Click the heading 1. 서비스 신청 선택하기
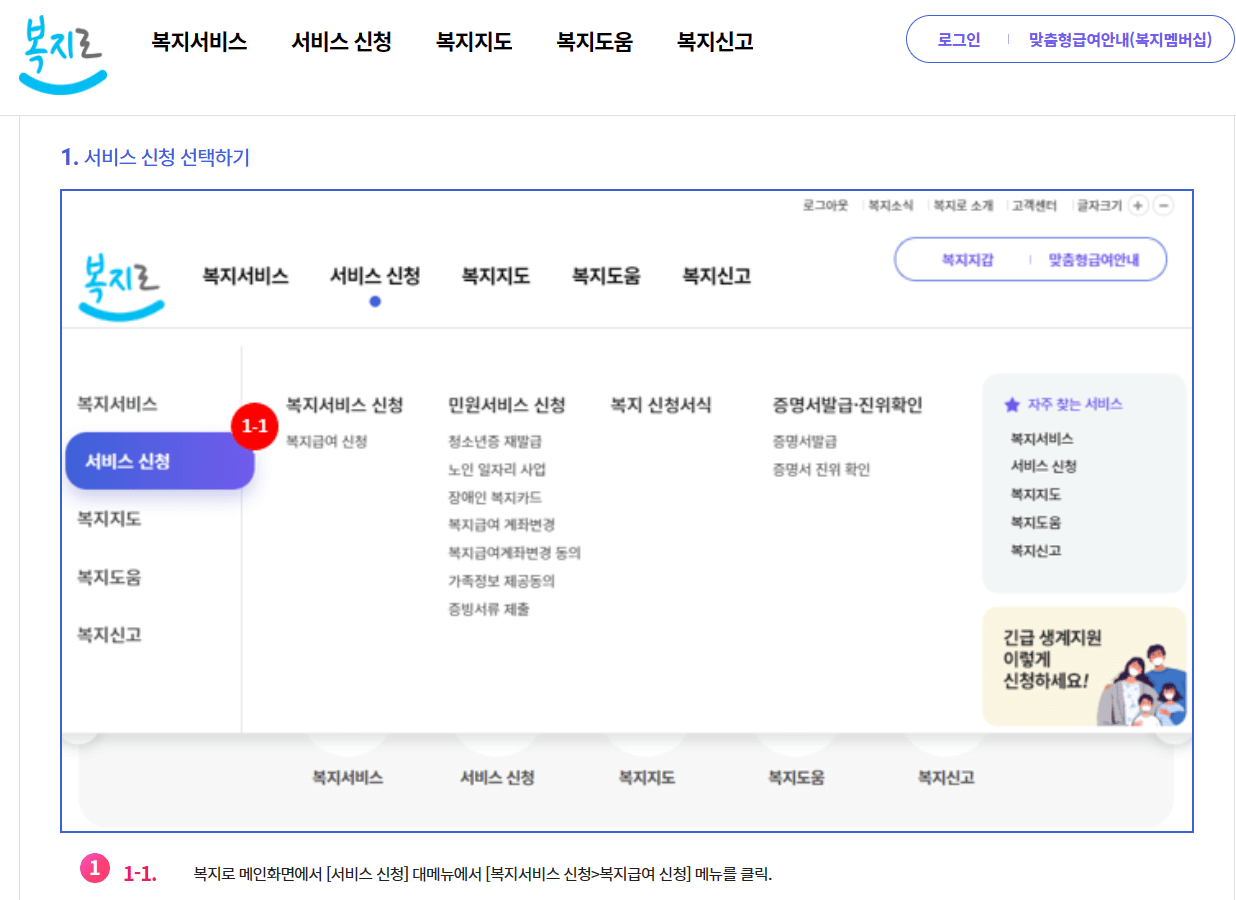The width and height of the screenshot is (1236, 900). point(155,157)
